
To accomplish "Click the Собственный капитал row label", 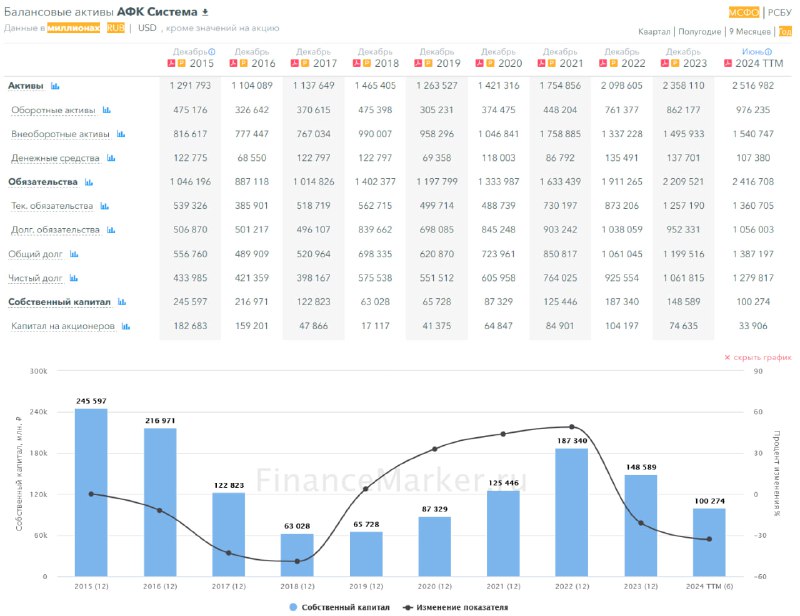I will point(59,302).
